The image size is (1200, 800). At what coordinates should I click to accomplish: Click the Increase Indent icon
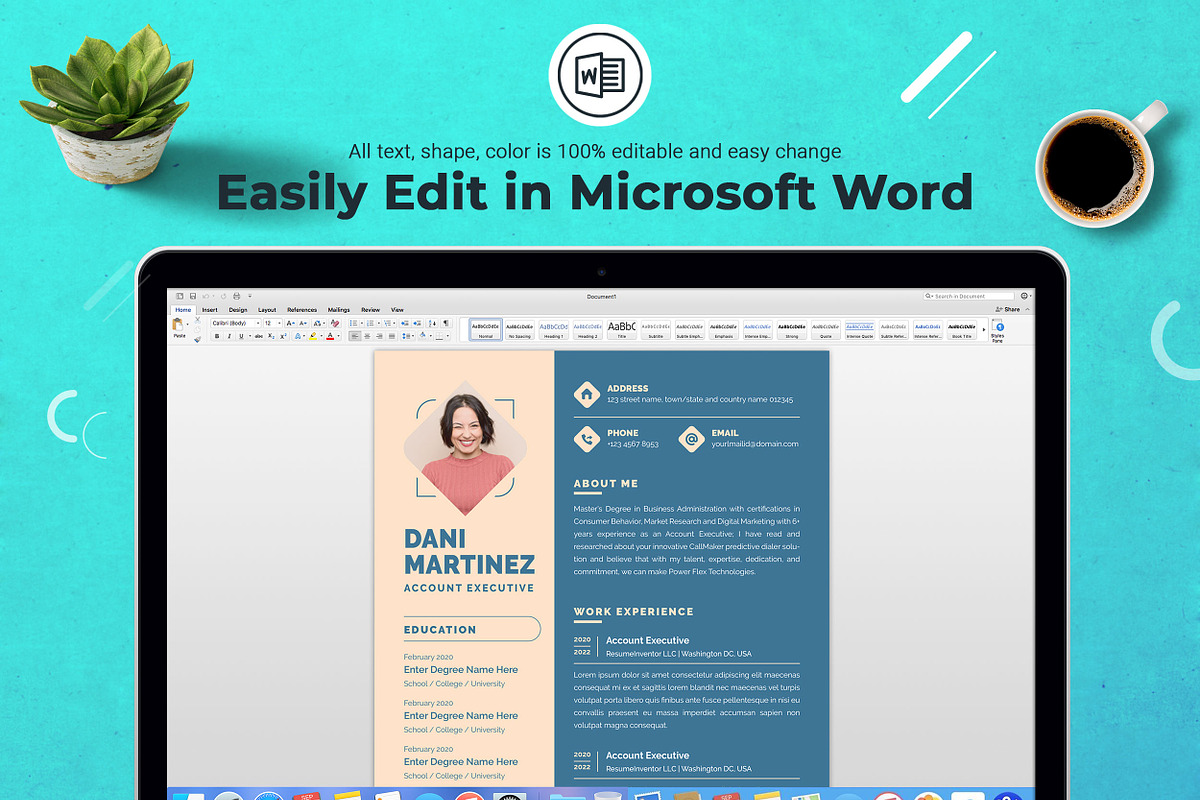pyautogui.click(x=418, y=323)
